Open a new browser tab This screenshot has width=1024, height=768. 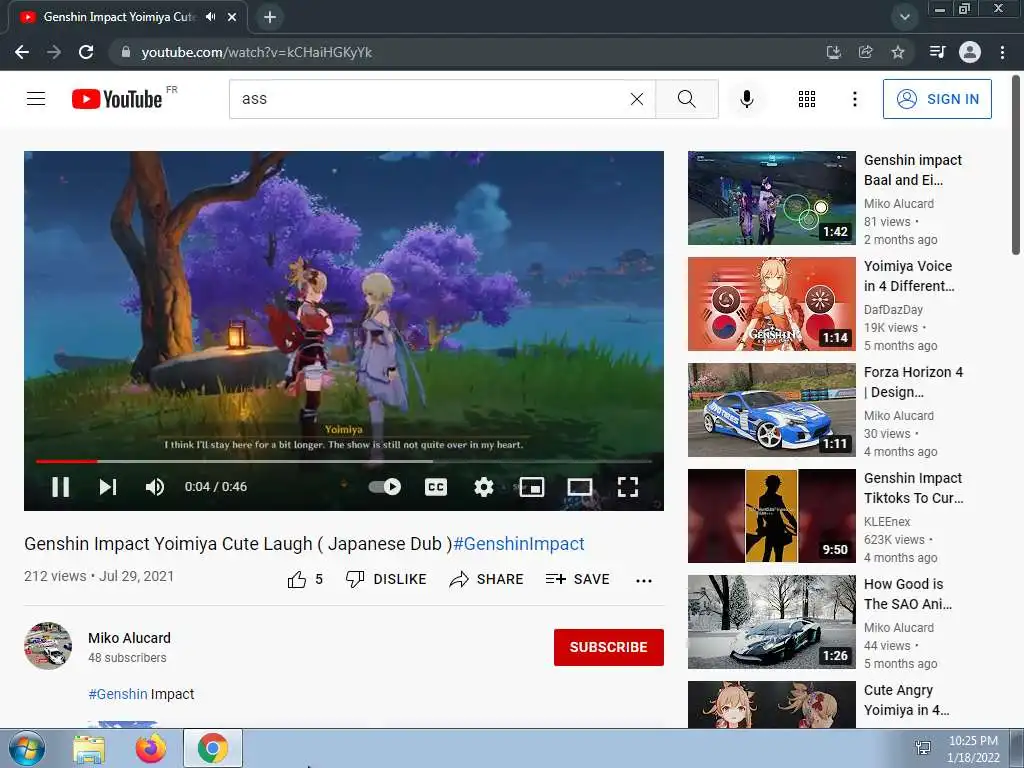pyautogui.click(x=270, y=17)
